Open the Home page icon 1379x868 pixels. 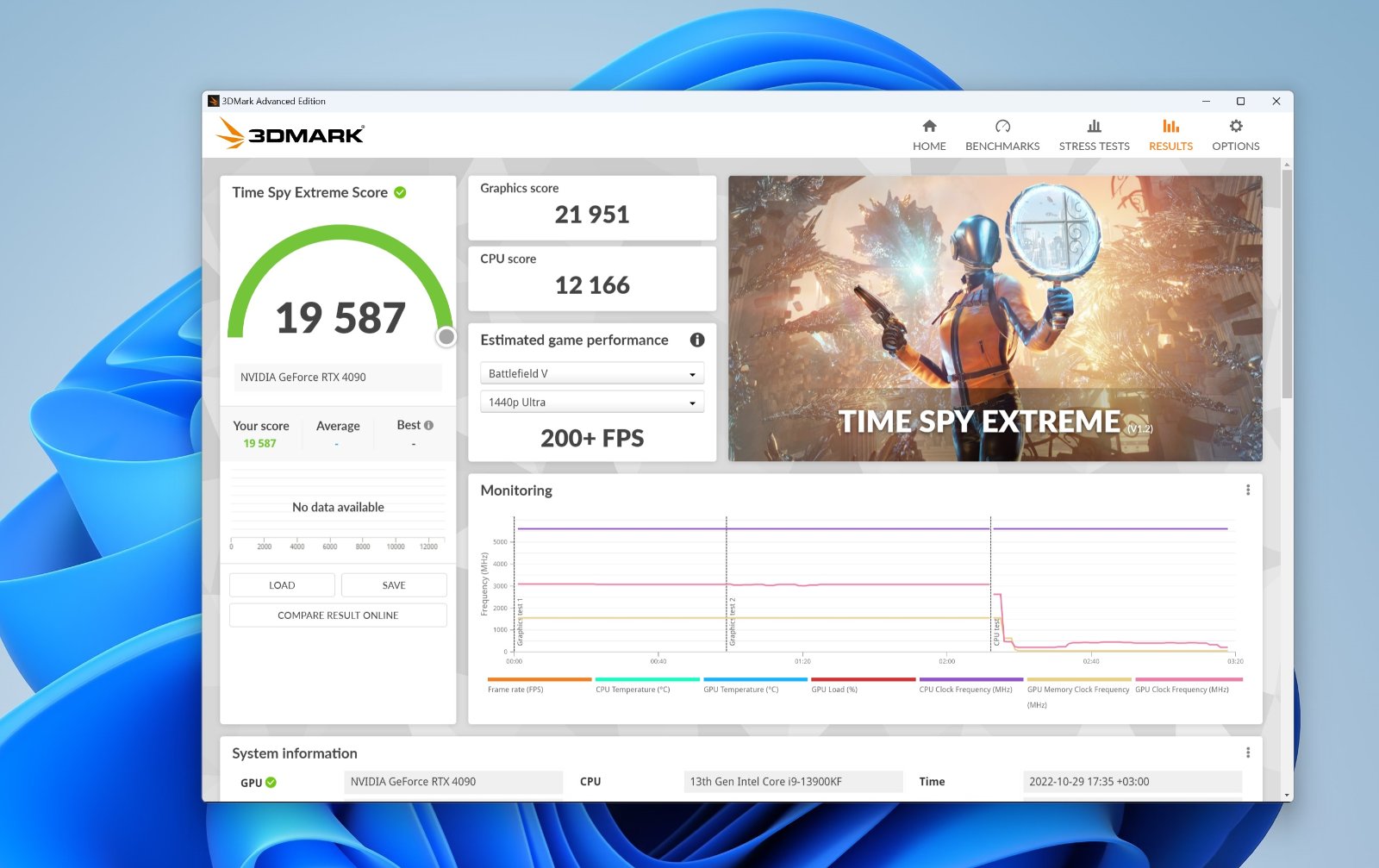(x=929, y=126)
